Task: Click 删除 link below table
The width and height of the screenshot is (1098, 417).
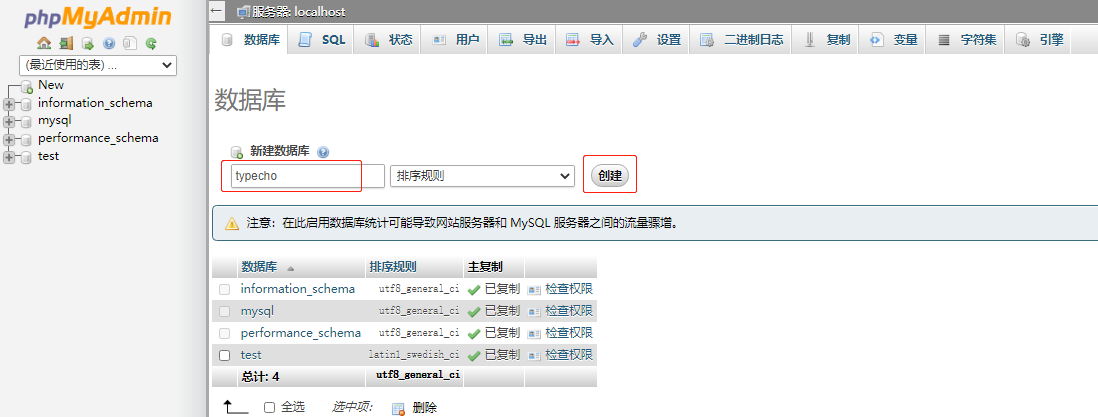Action: click(x=425, y=408)
